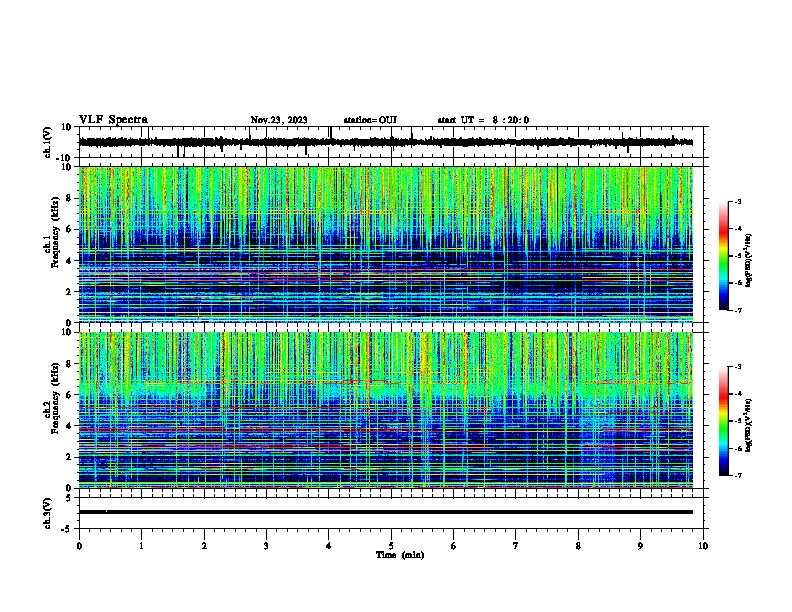
Task: Click the time axis tick label "6"
Action: (x=454, y=546)
